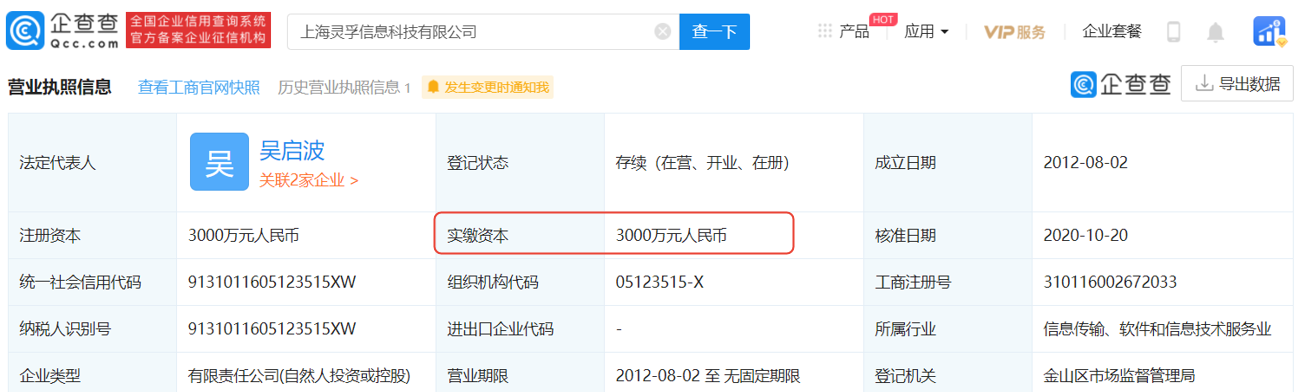Open 企业套餐 menu item
The image size is (1300, 392).
pyautogui.click(x=1112, y=32)
